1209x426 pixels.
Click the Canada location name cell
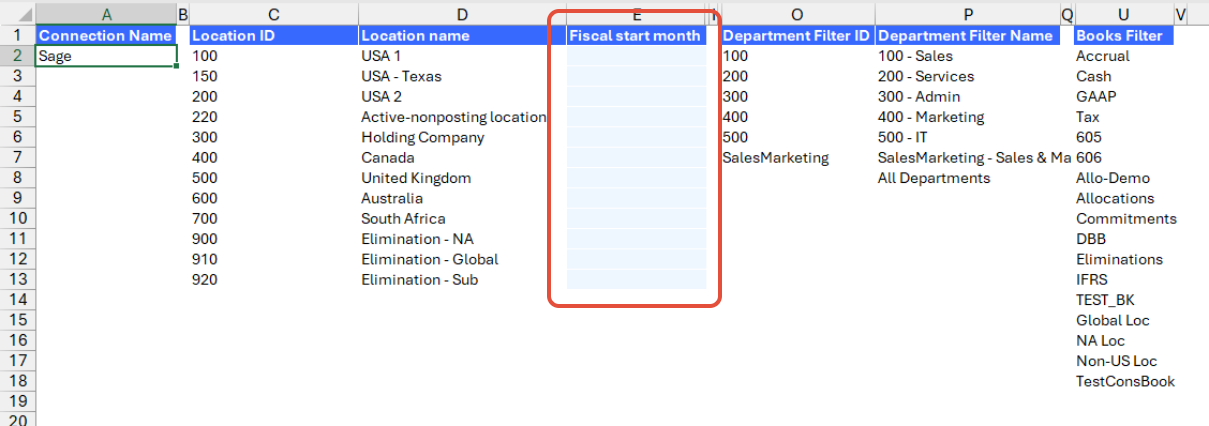coord(462,157)
